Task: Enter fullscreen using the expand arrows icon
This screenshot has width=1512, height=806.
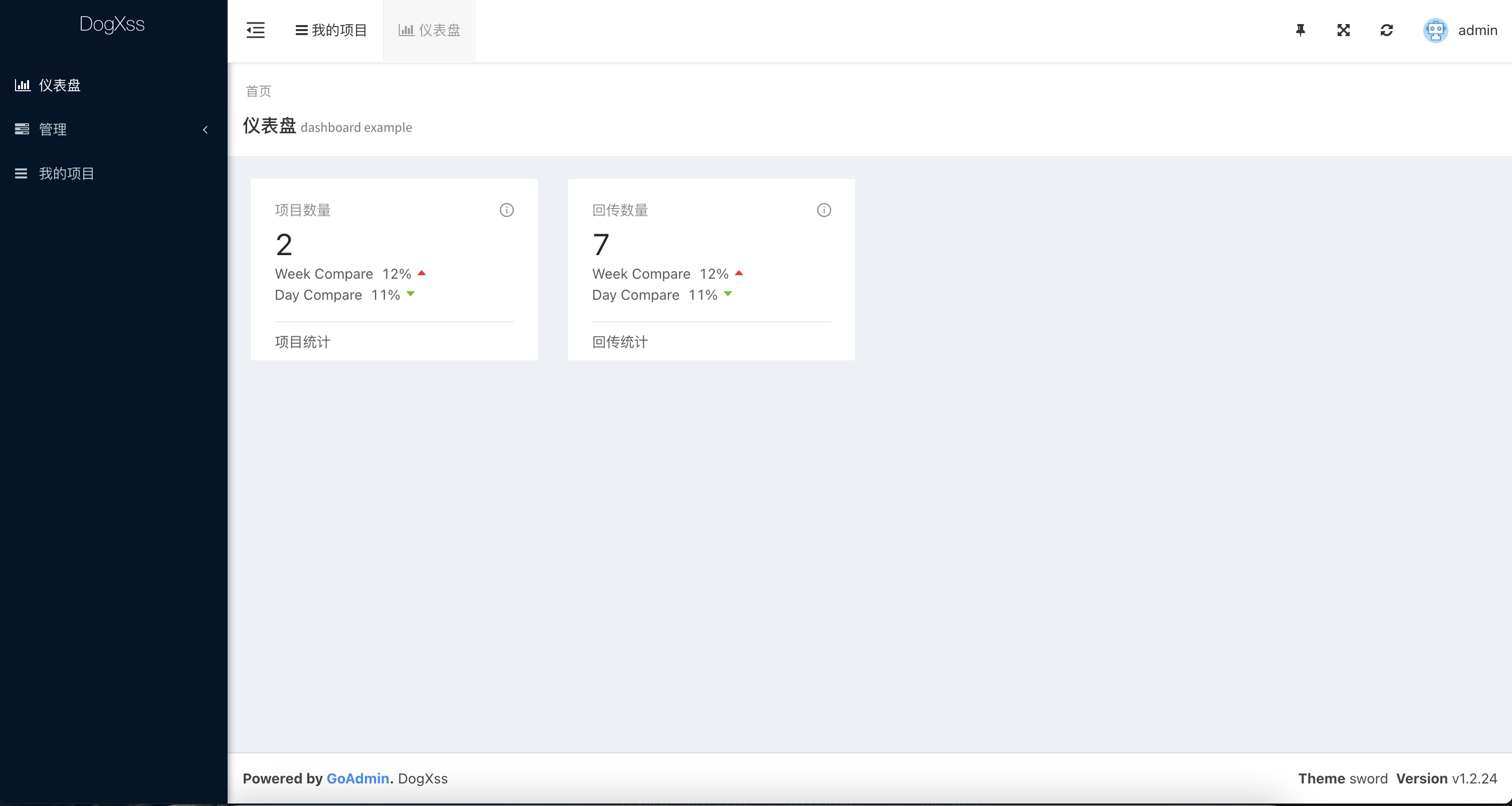Action: click(x=1343, y=30)
